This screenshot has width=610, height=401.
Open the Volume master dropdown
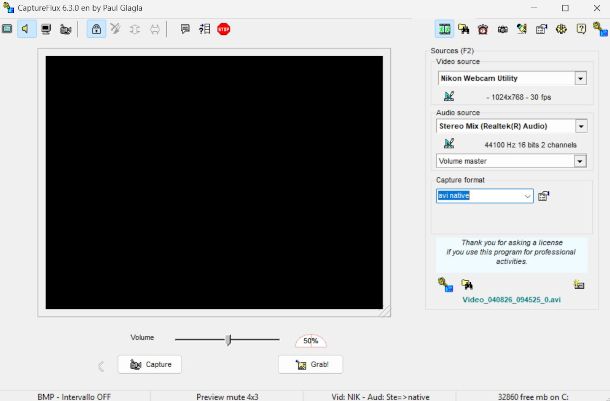(580, 161)
